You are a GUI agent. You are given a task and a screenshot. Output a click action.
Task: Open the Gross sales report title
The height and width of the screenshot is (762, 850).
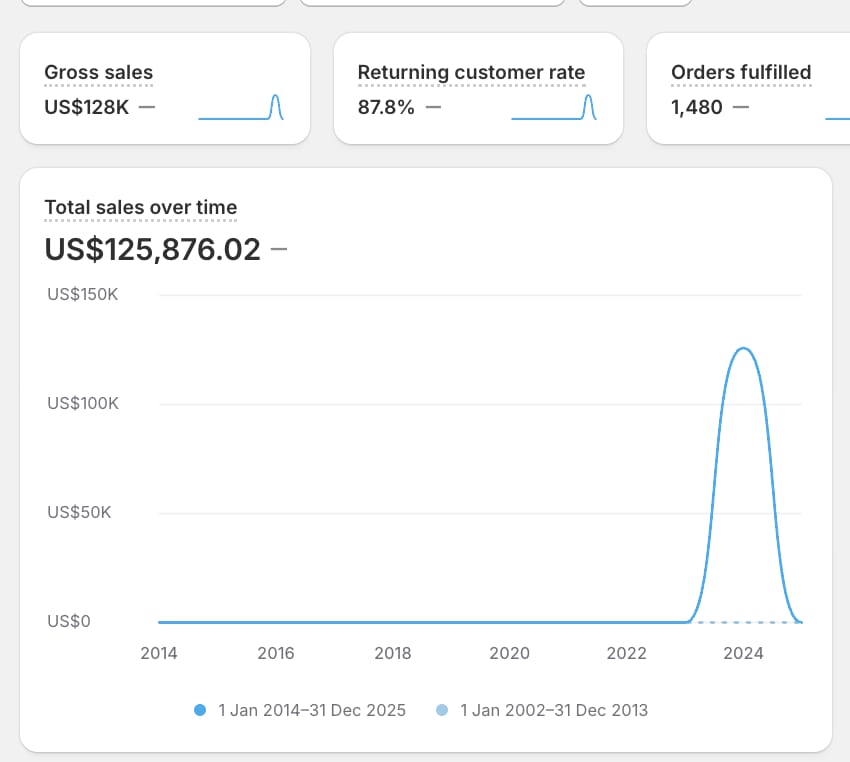98,72
